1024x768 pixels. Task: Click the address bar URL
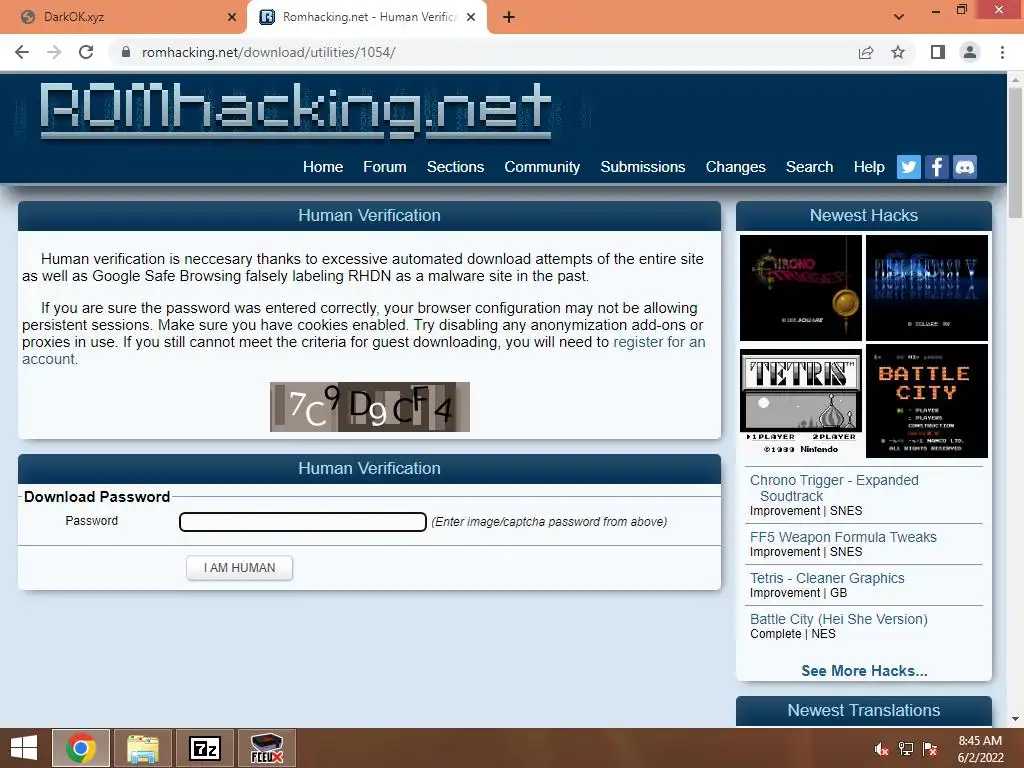(268, 52)
